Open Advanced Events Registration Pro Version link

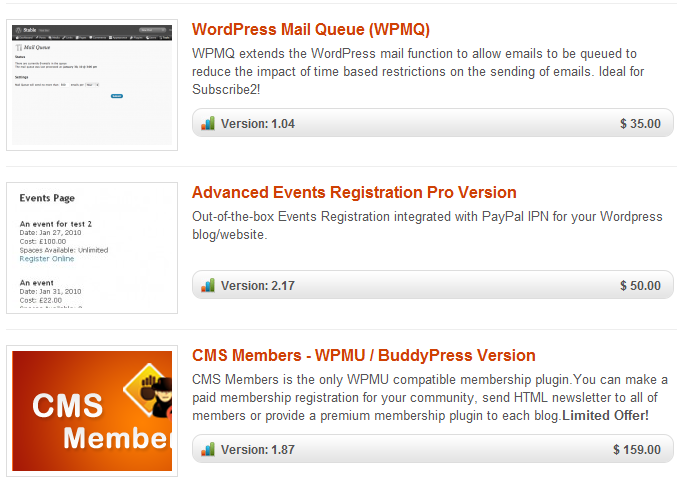354,192
